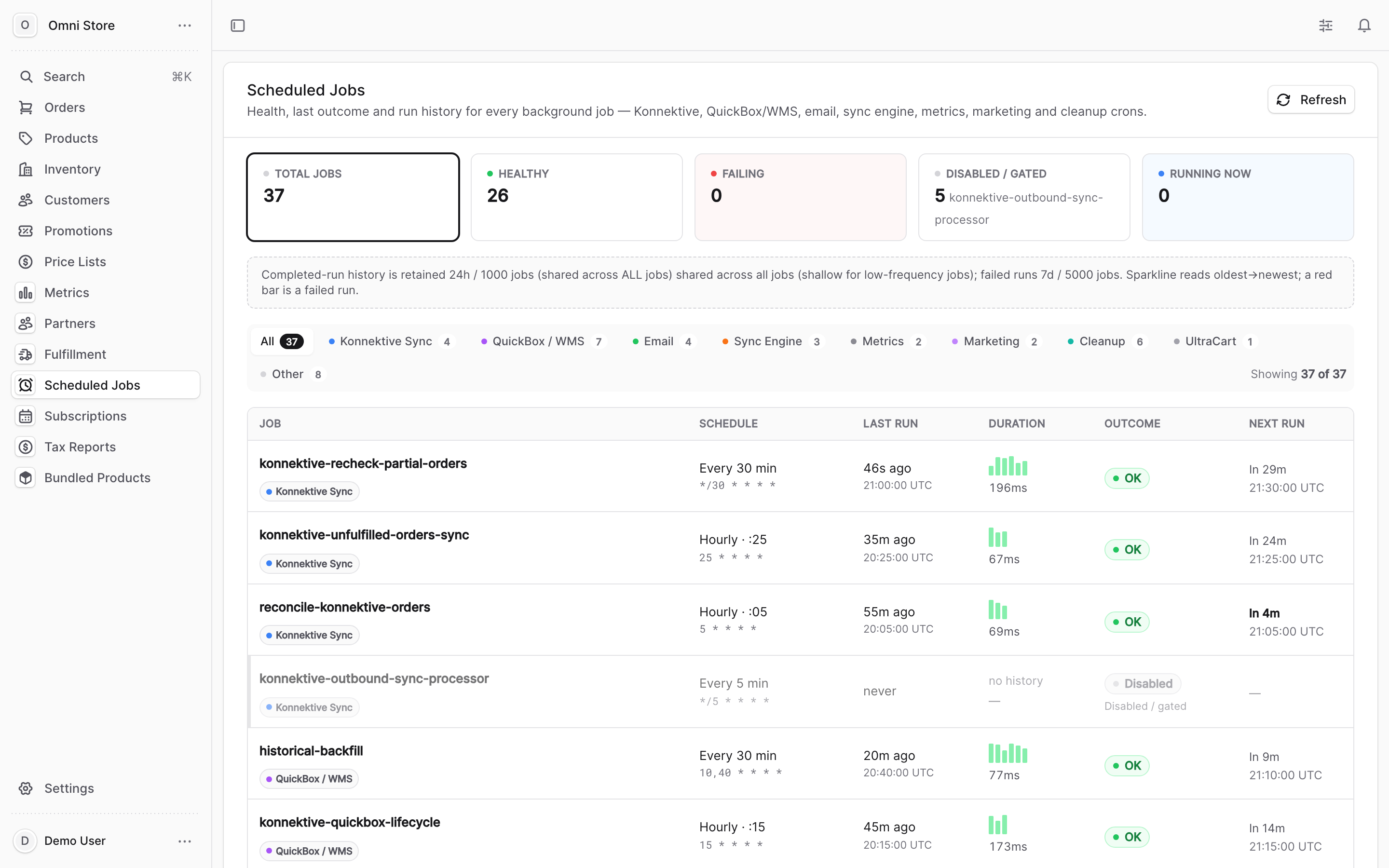Image resolution: width=1389 pixels, height=868 pixels.
Task: Filter by Sync Engine tab
Action: [x=773, y=341]
